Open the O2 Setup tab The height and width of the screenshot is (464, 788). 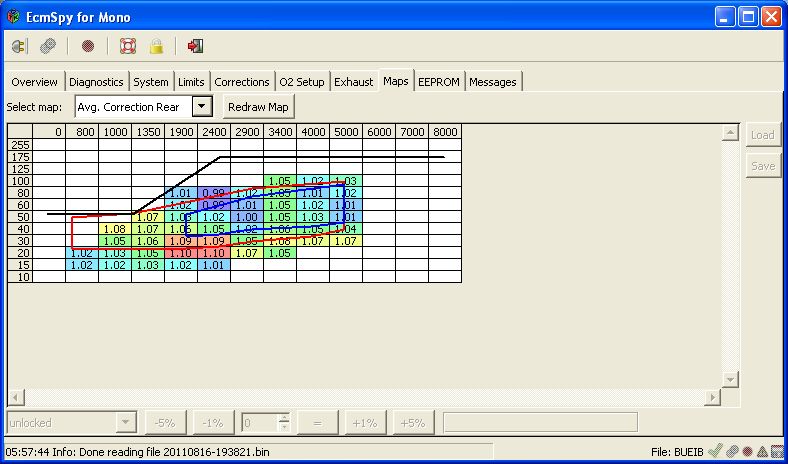point(301,82)
